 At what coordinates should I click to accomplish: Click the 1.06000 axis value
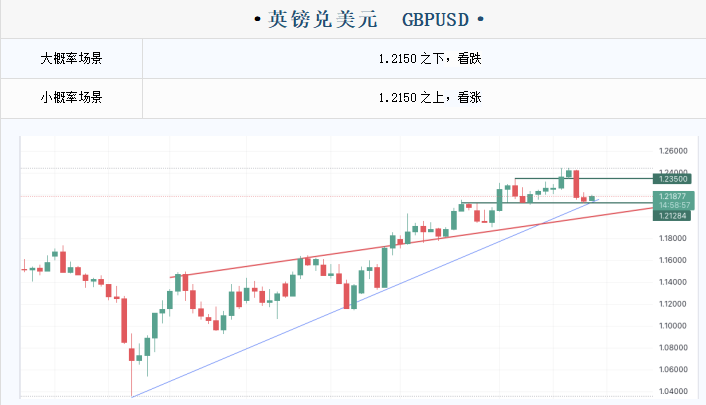673,369
